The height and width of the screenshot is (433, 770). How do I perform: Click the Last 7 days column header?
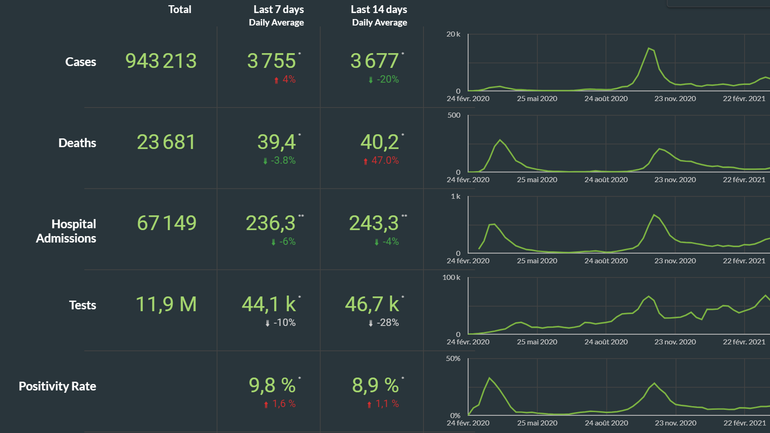tap(276, 10)
